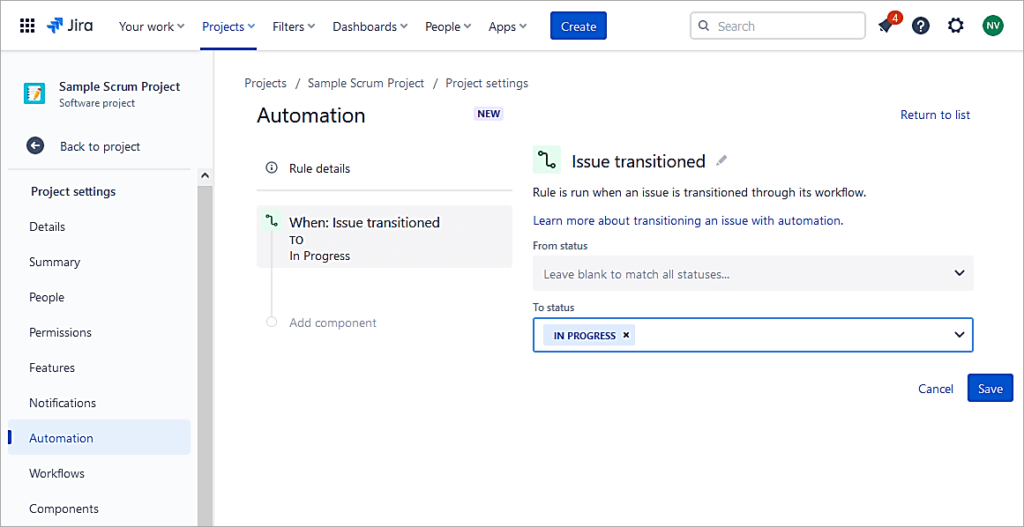The width and height of the screenshot is (1024, 527).
Task: Open the help question mark icon
Action: 920,26
